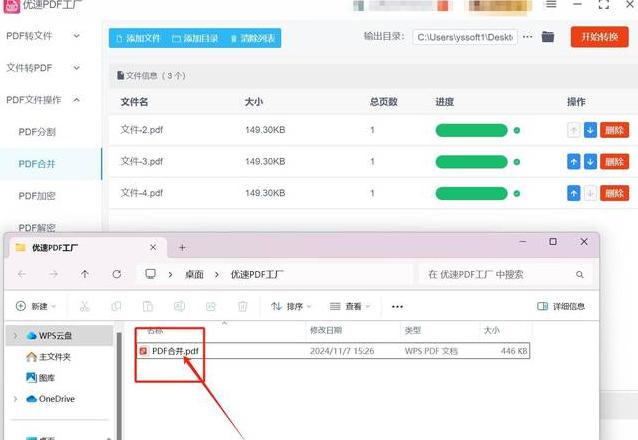The height and width of the screenshot is (440, 638).
Task: Delete 文件-2.pdf from the list
Action: [614, 130]
